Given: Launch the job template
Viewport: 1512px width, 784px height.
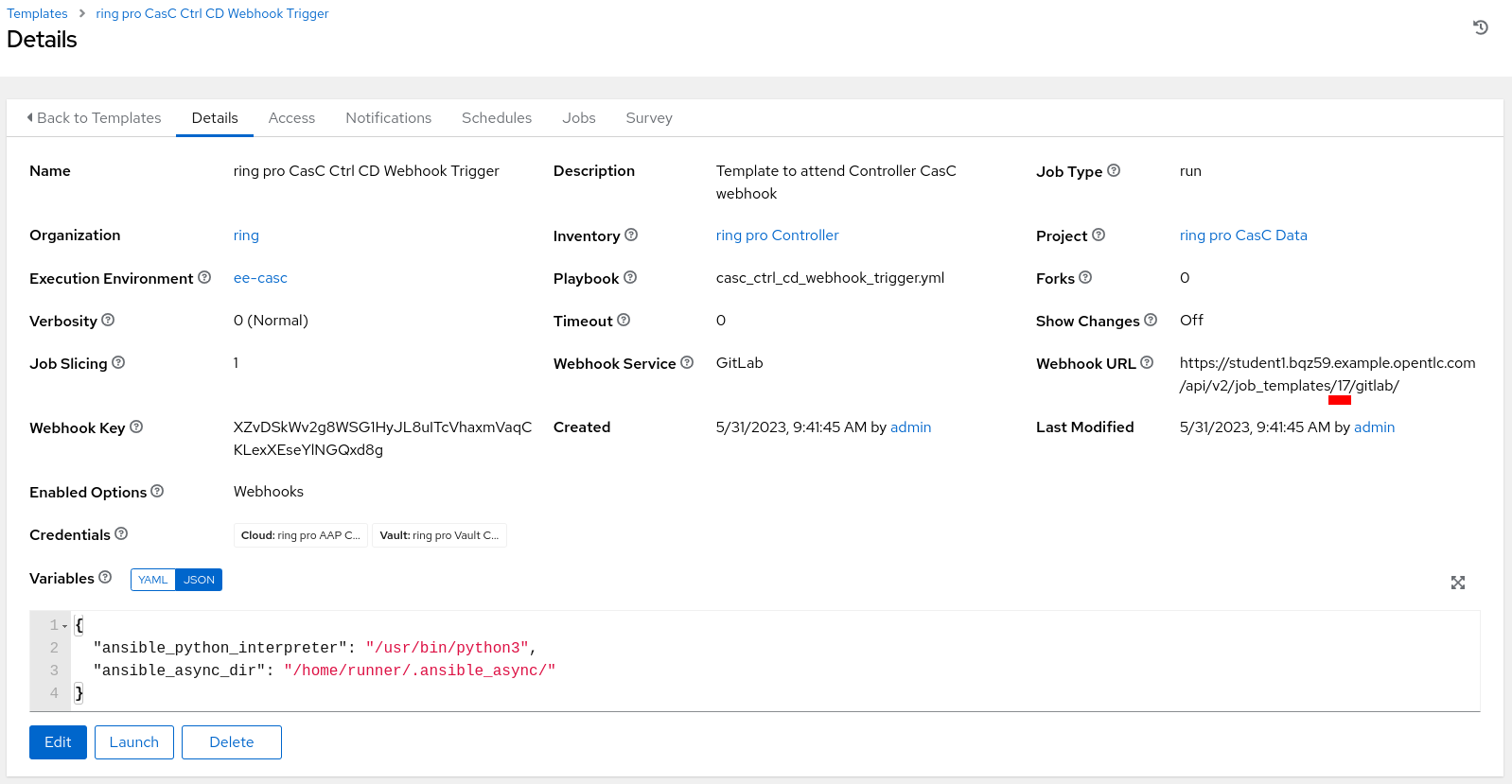Looking at the screenshot, I should tap(134, 742).
